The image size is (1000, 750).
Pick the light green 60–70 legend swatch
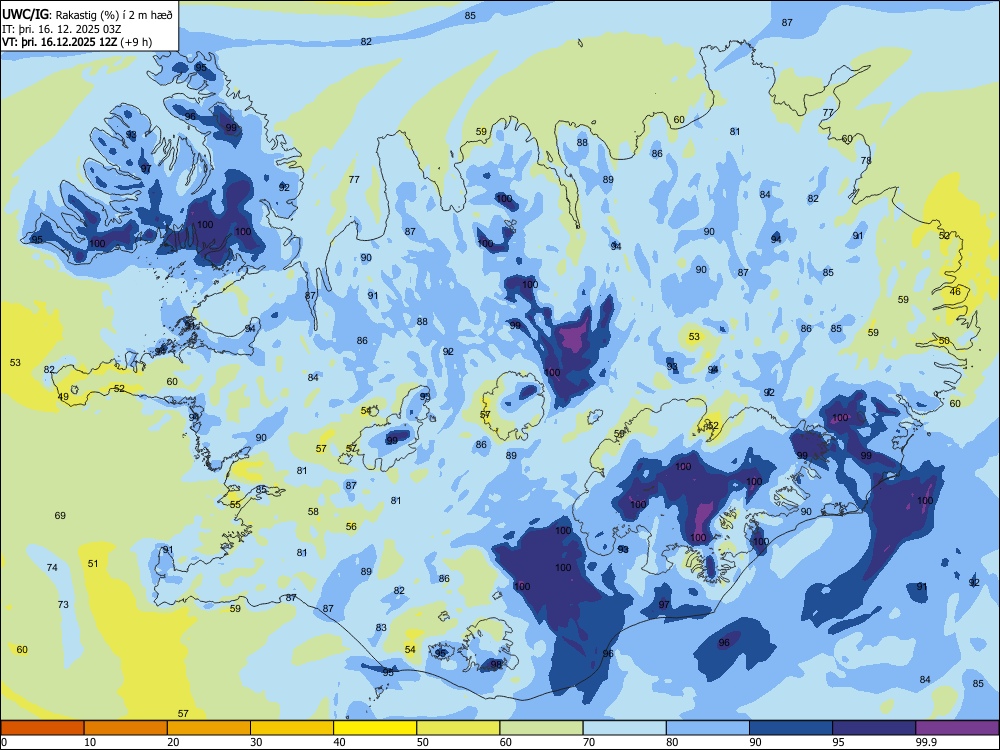[x=541, y=728]
